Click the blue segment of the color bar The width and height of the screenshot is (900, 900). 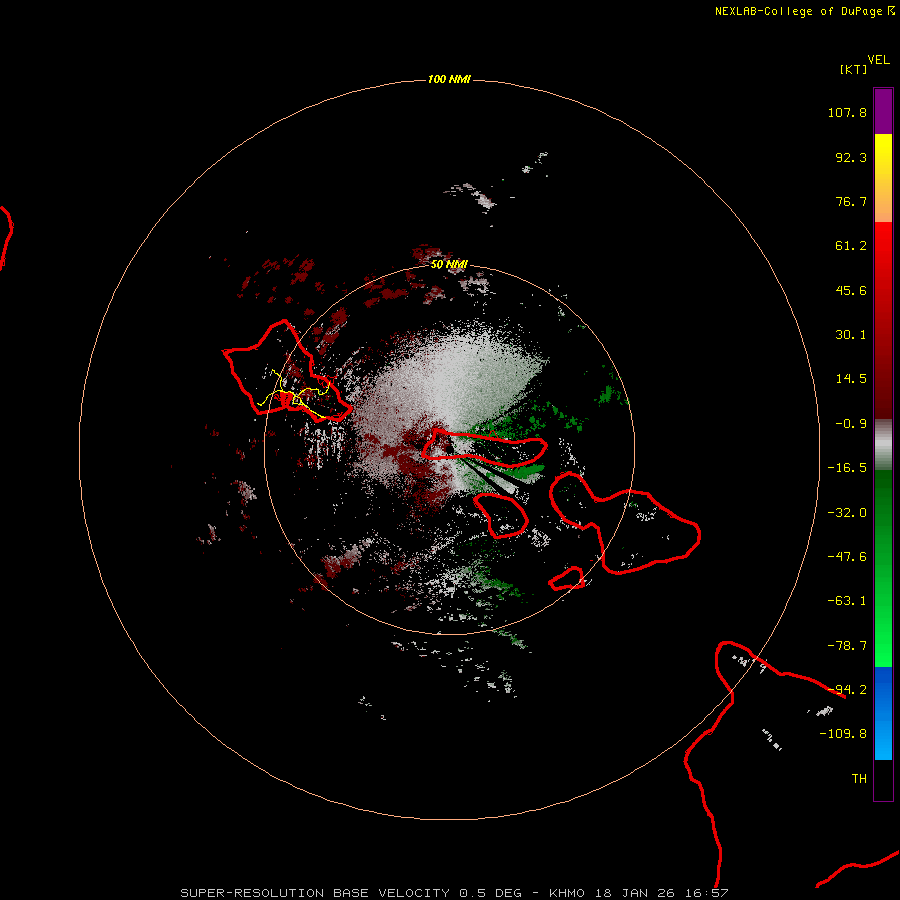click(x=883, y=713)
